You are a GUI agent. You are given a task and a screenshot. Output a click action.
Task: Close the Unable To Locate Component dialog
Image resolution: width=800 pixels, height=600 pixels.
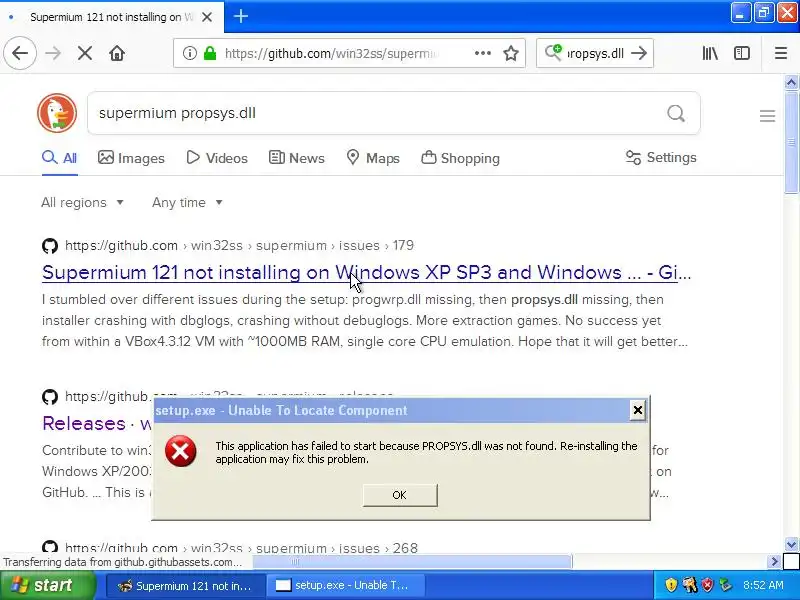(x=637, y=410)
